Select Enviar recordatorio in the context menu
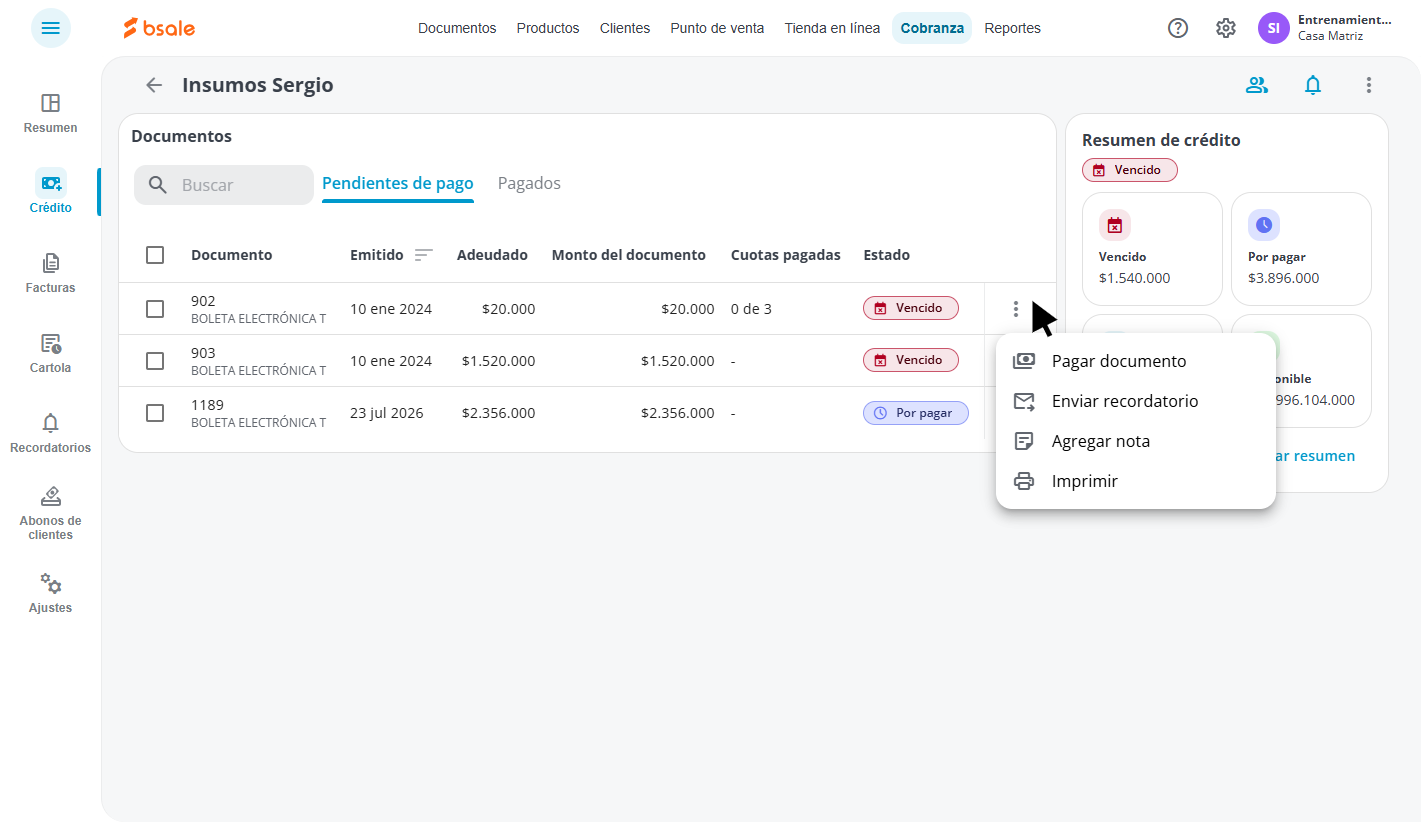Image resolution: width=1421 pixels, height=822 pixels. 1136,401
